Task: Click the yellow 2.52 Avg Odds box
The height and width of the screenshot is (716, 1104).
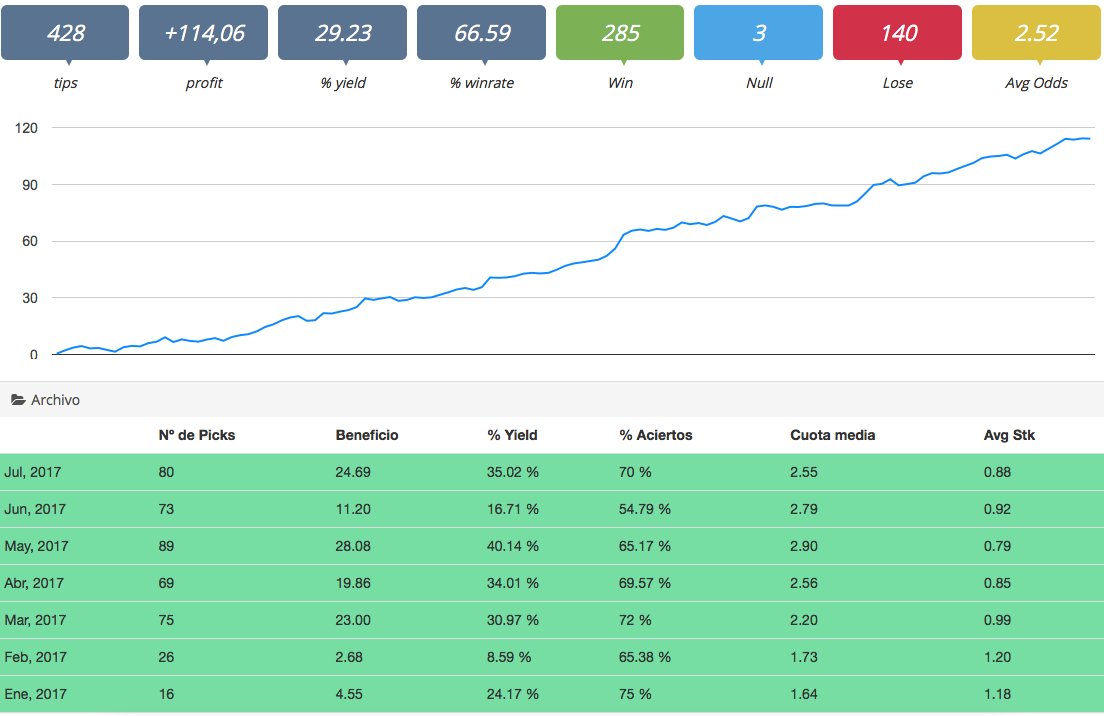Action: 1036,32
